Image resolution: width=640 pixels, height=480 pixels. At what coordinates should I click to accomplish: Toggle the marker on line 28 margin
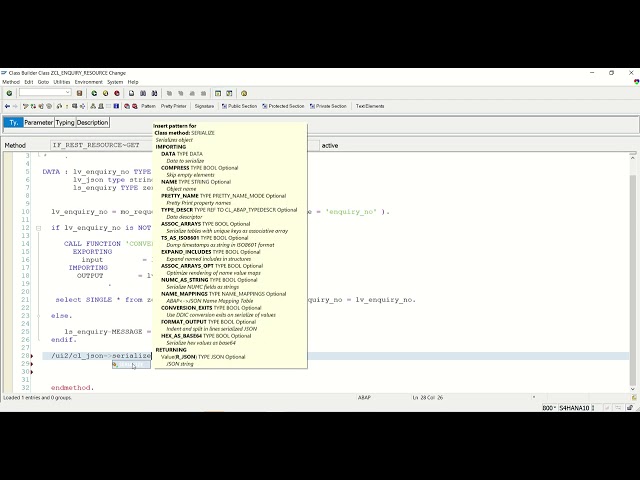point(32,356)
